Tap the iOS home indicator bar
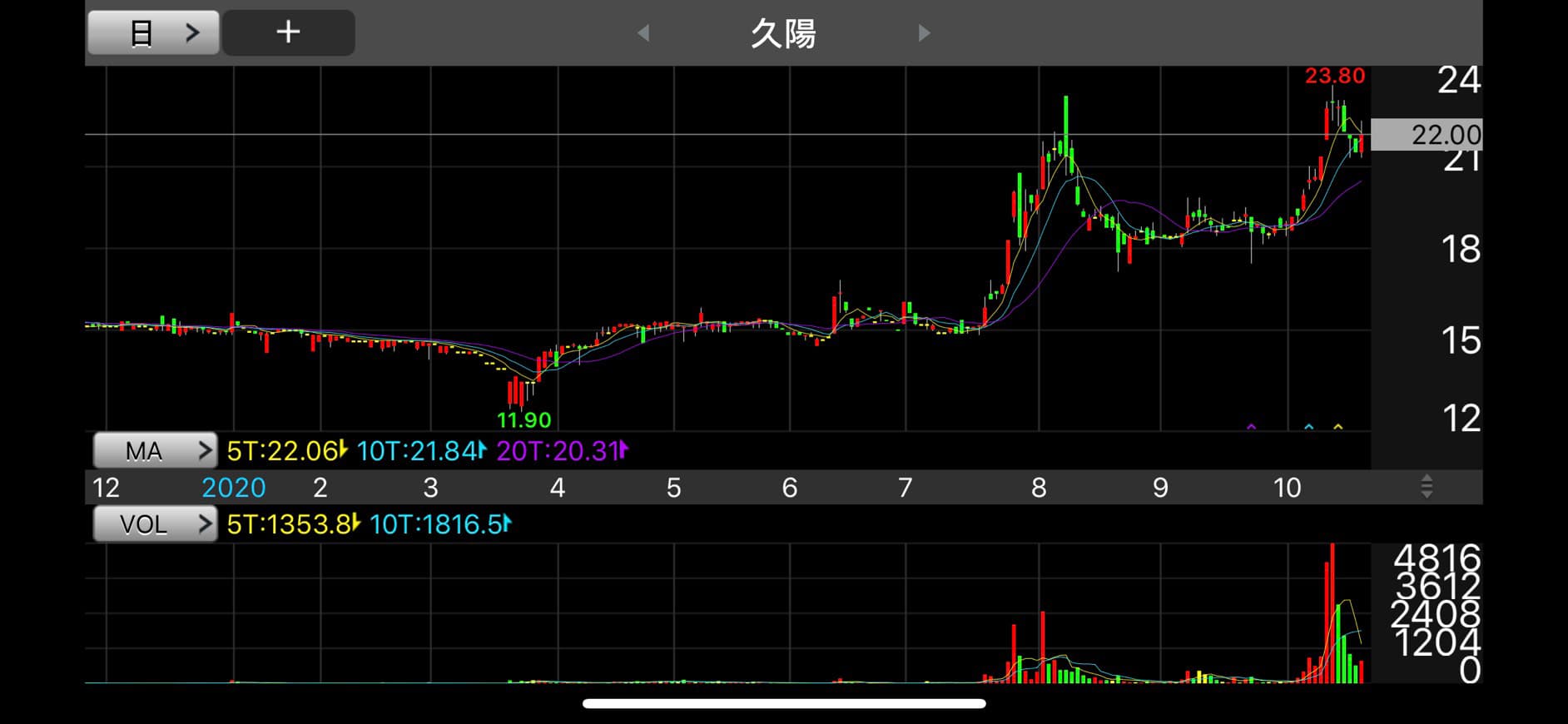1568x724 pixels. click(x=784, y=704)
